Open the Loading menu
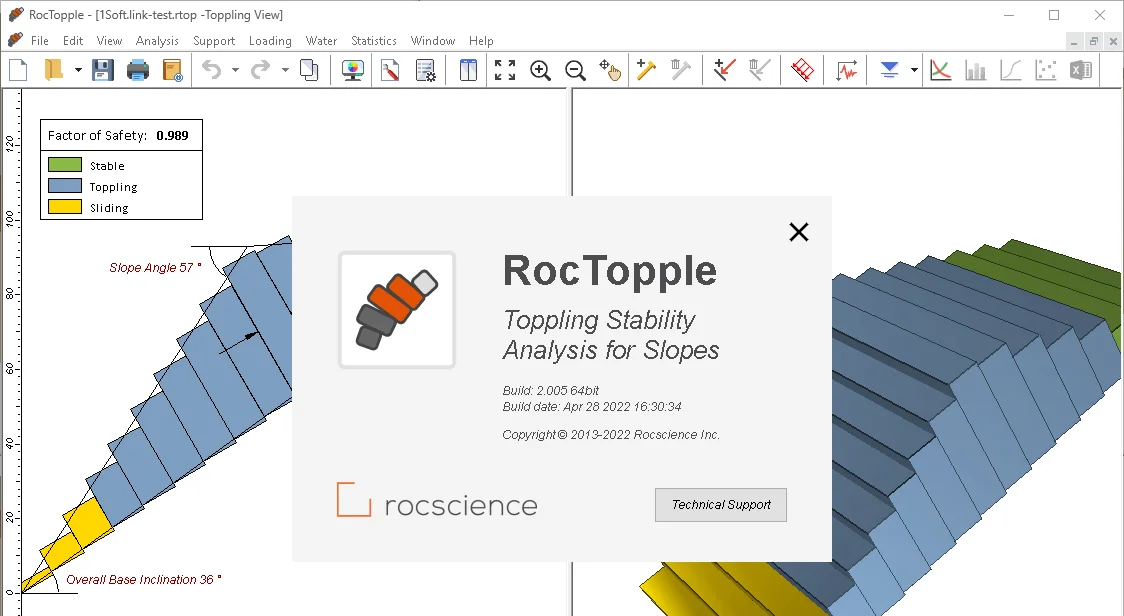Image resolution: width=1124 pixels, height=616 pixels. coord(270,41)
